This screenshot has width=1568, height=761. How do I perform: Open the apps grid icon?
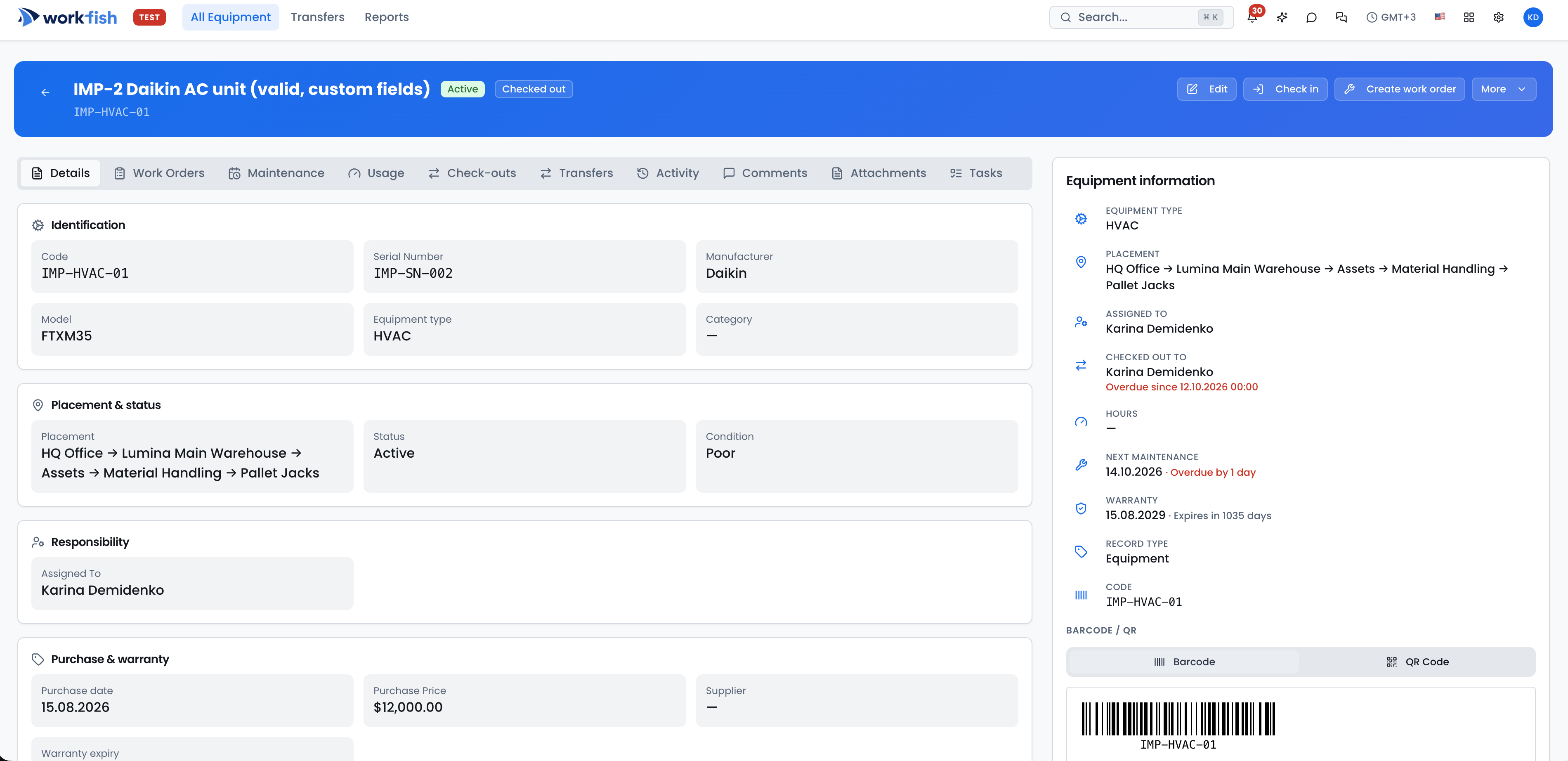(x=1469, y=17)
